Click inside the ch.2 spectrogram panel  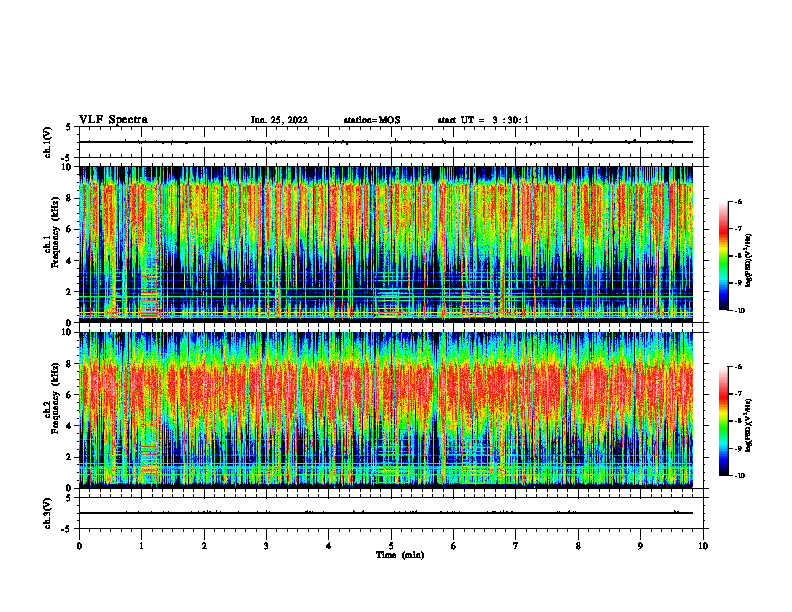(386, 410)
